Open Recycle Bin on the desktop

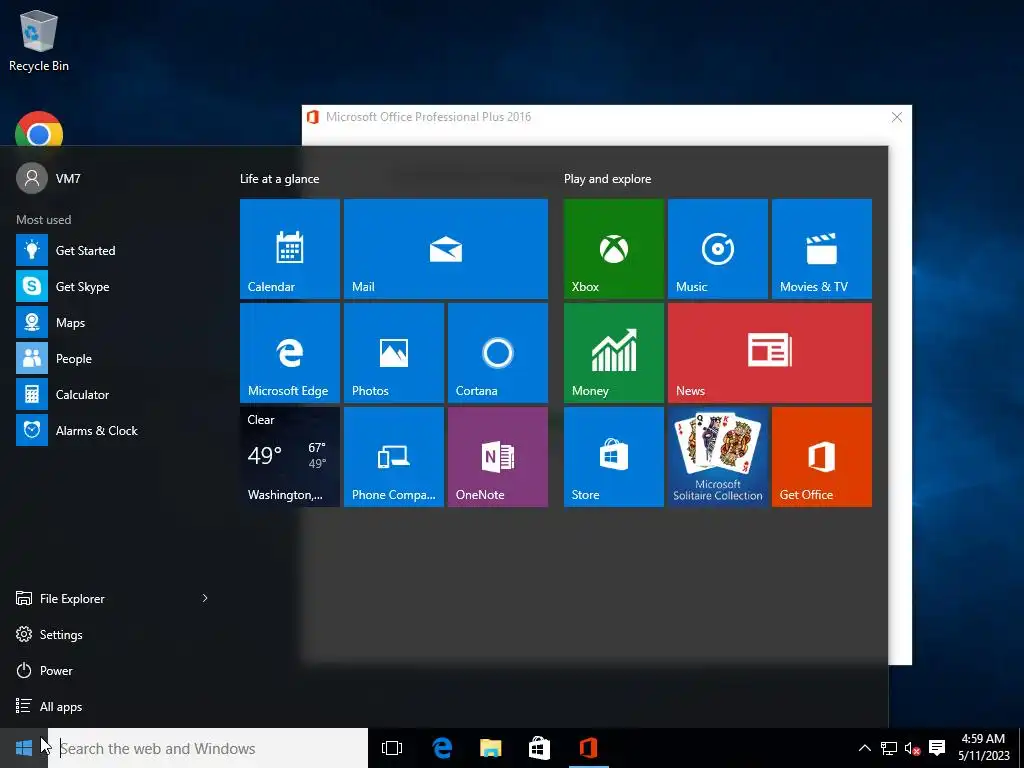click(39, 41)
